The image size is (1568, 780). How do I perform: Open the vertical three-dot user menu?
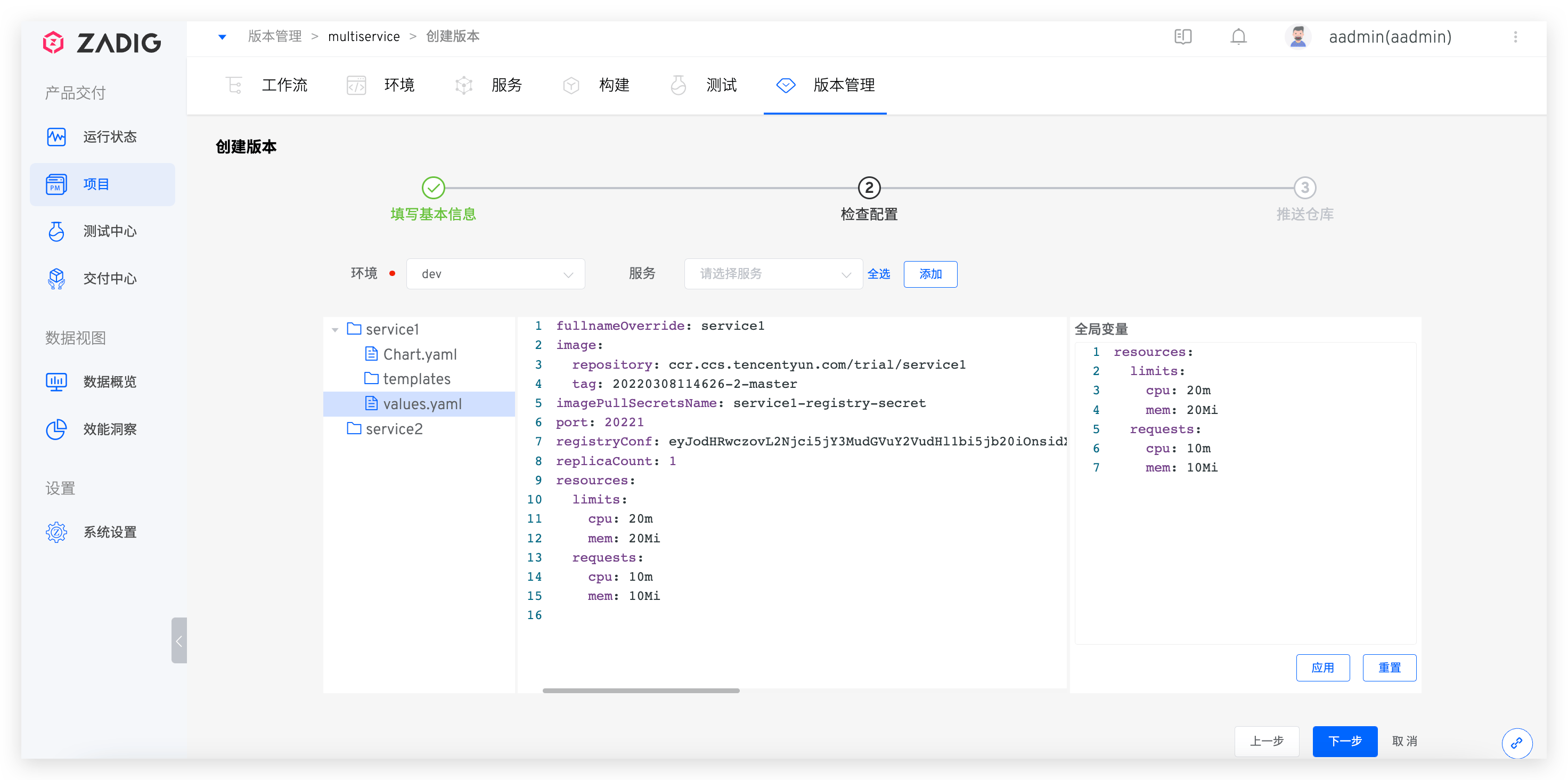click(1515, 37)
